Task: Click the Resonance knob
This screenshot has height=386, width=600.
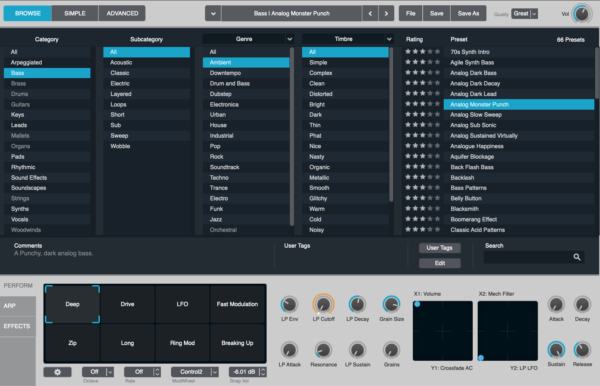Action: coord(323,350)
